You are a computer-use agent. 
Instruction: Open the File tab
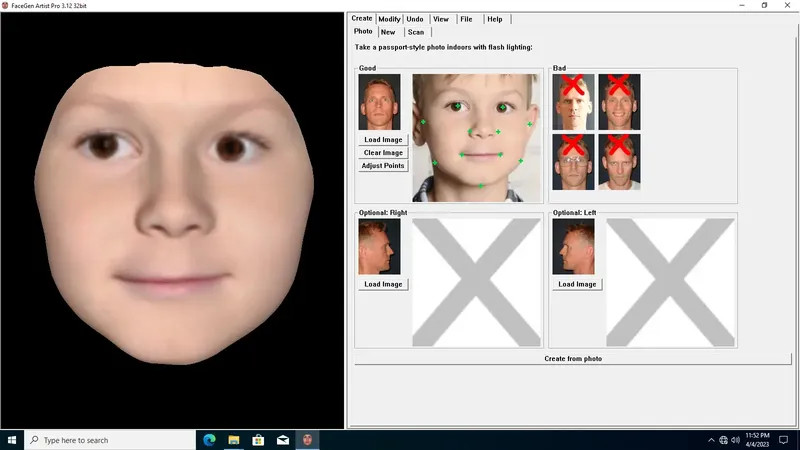(466, 19)
